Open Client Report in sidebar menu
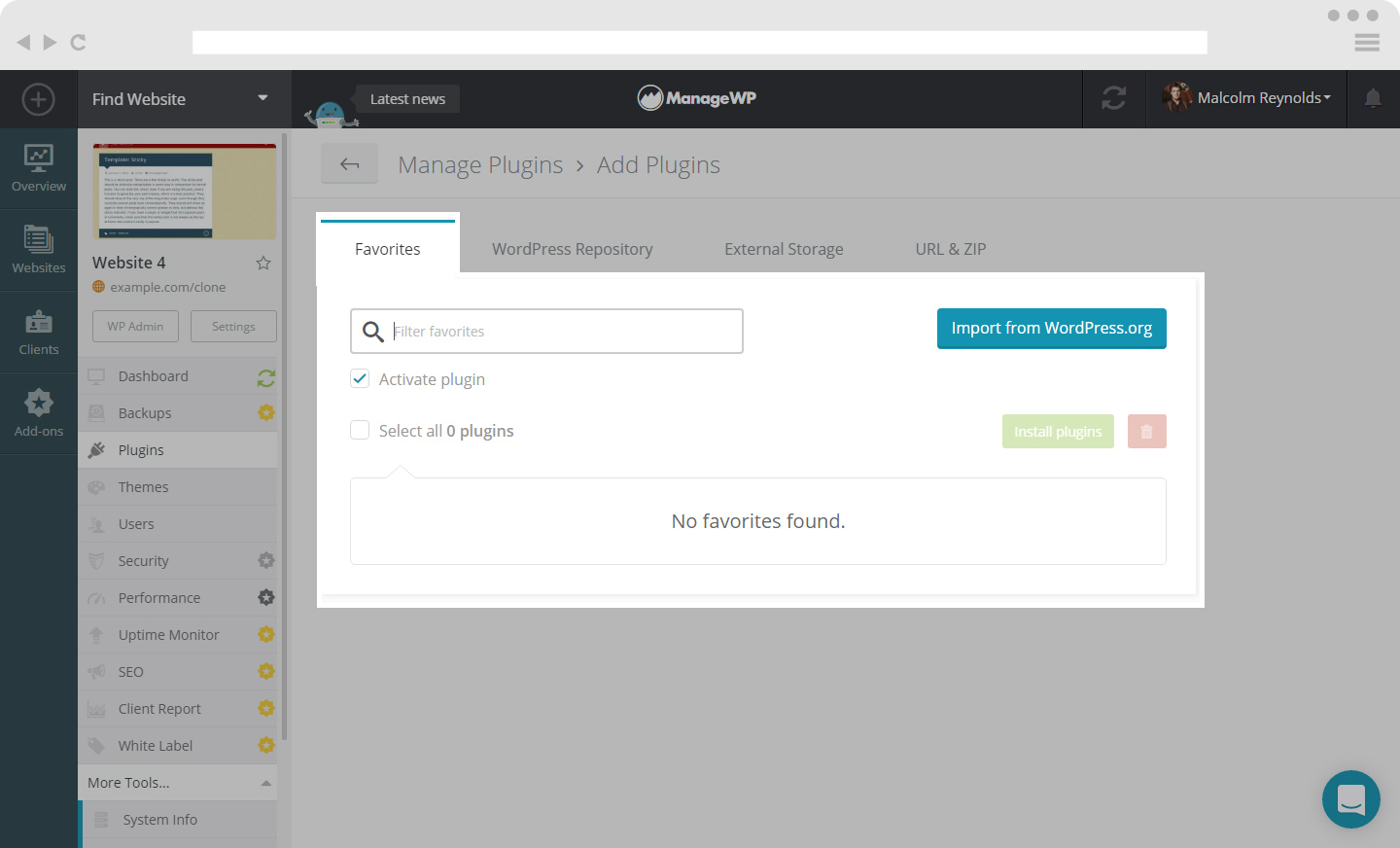 [178, 709]
